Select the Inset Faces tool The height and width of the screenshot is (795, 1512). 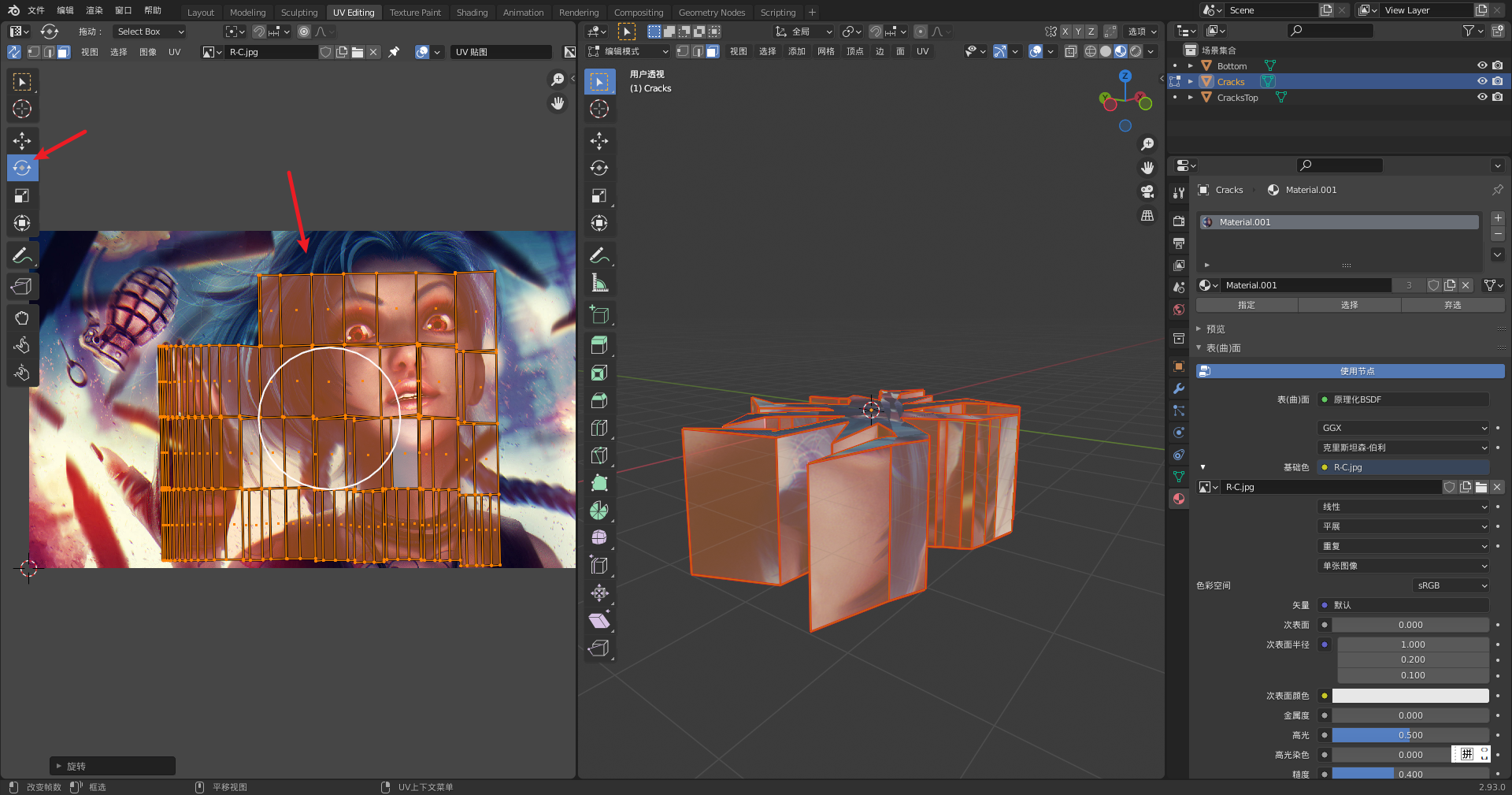pos(599,373)
